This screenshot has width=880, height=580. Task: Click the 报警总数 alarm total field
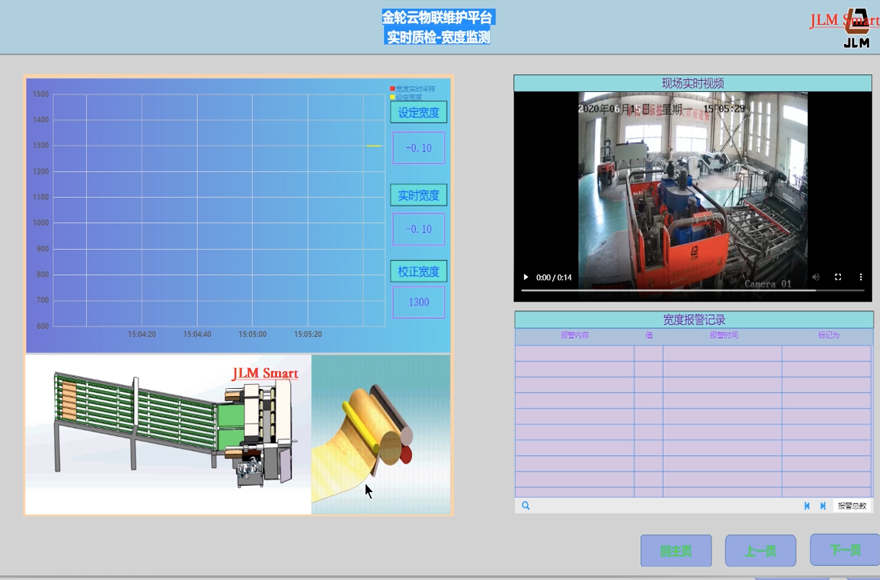[x=852, y=506]
